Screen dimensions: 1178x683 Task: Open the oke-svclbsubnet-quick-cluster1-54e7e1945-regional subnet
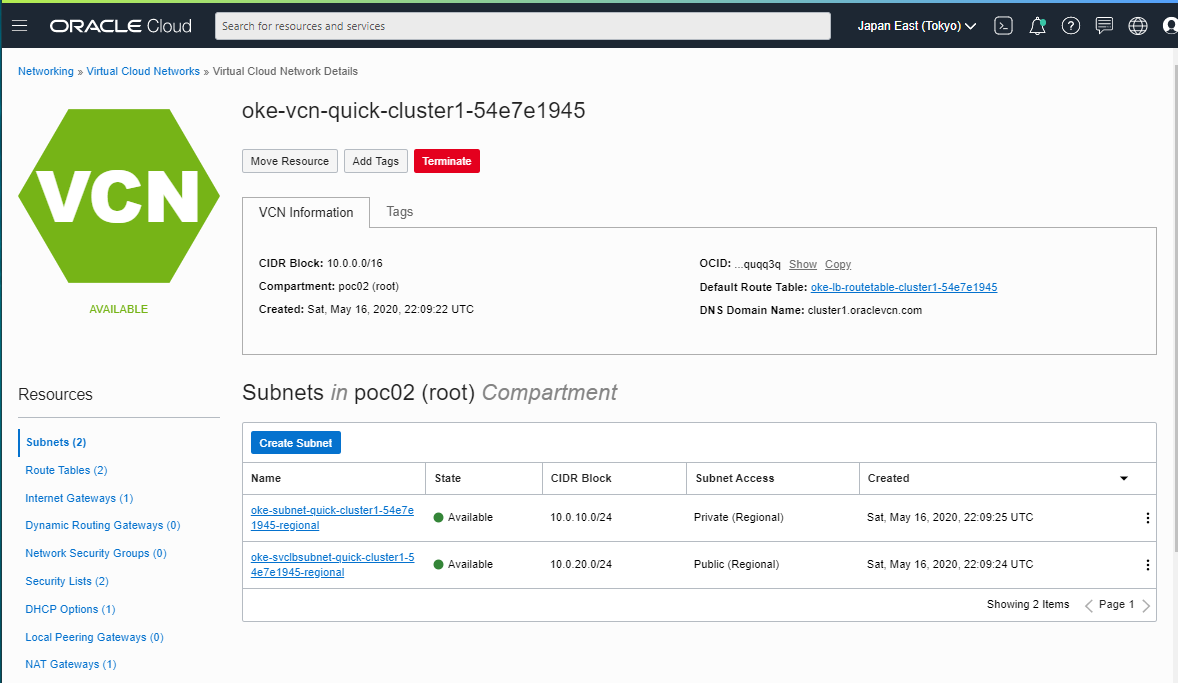click(332, 565)
